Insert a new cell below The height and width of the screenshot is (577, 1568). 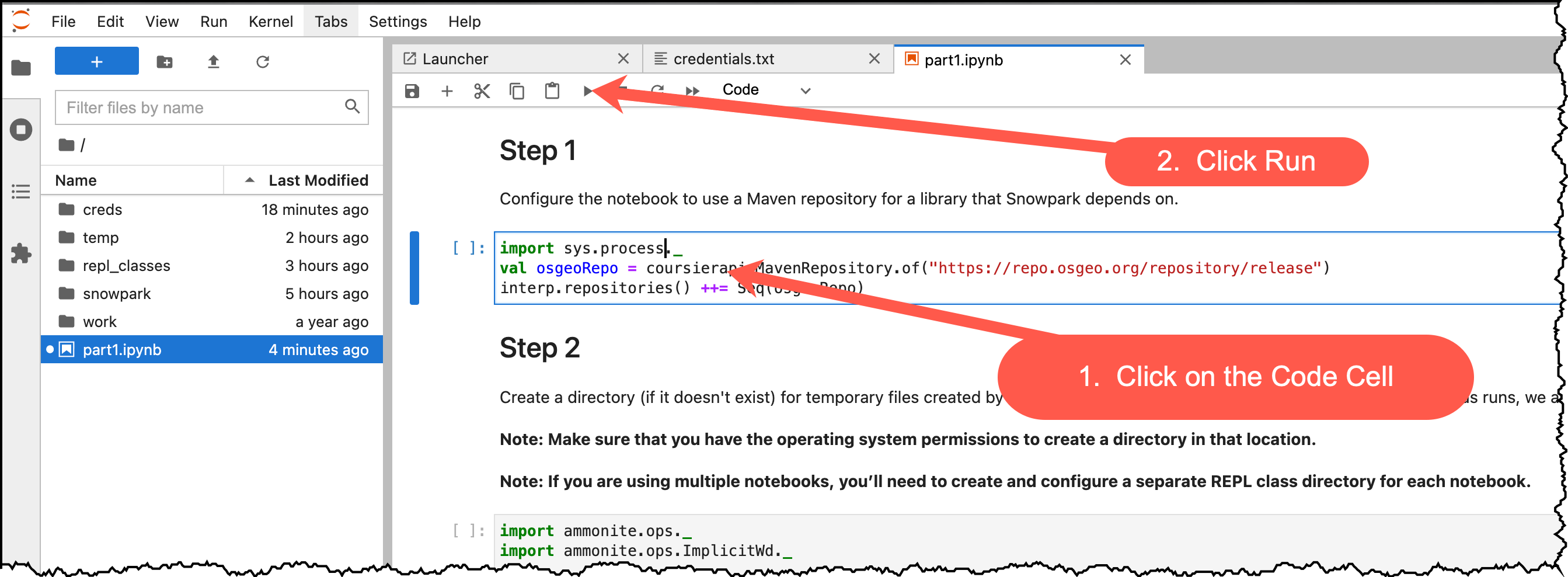pos(447,90)
